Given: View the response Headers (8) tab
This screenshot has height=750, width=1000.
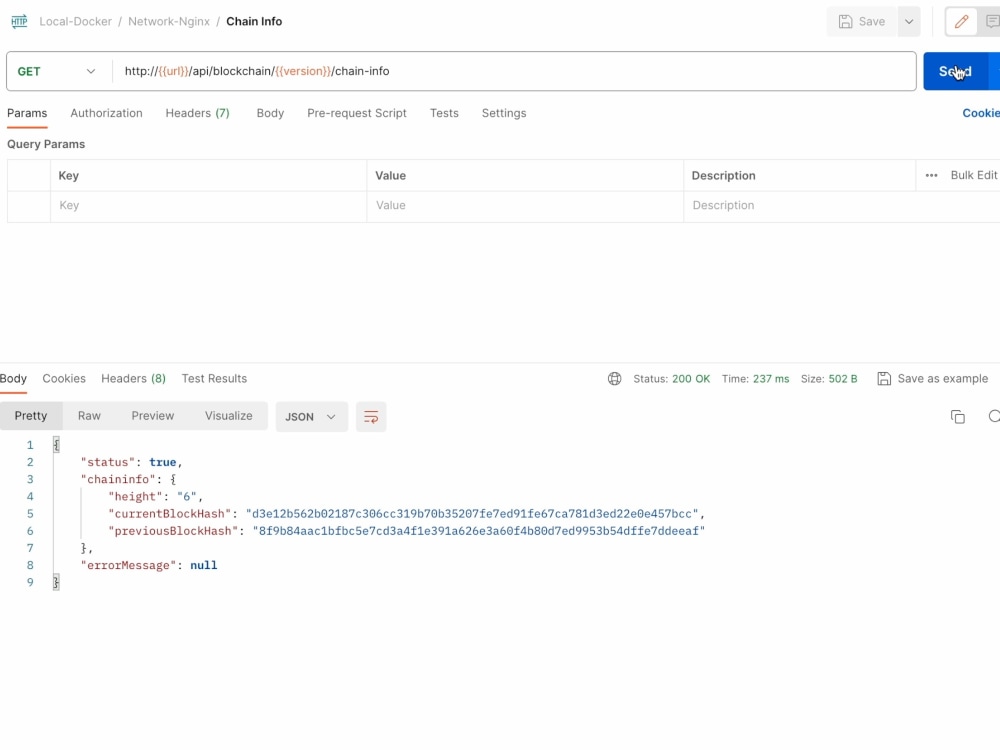Looking at the screenshot, I should pyautogui.click(x=133, y=379).
